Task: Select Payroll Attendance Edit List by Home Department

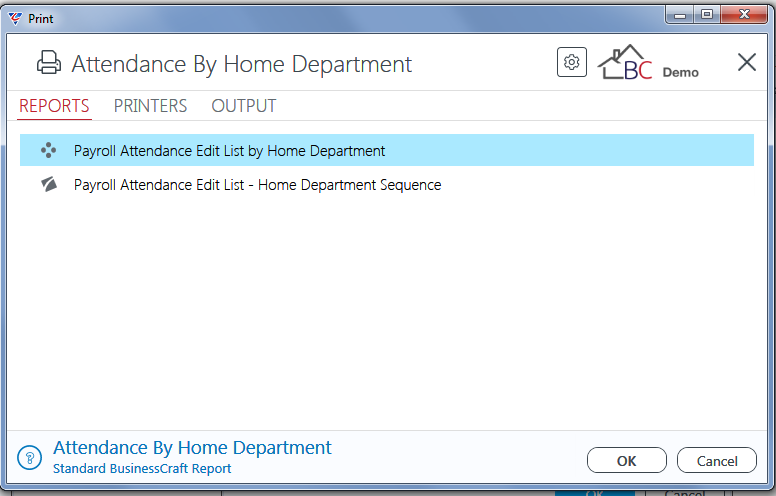Action: point(387,150)
